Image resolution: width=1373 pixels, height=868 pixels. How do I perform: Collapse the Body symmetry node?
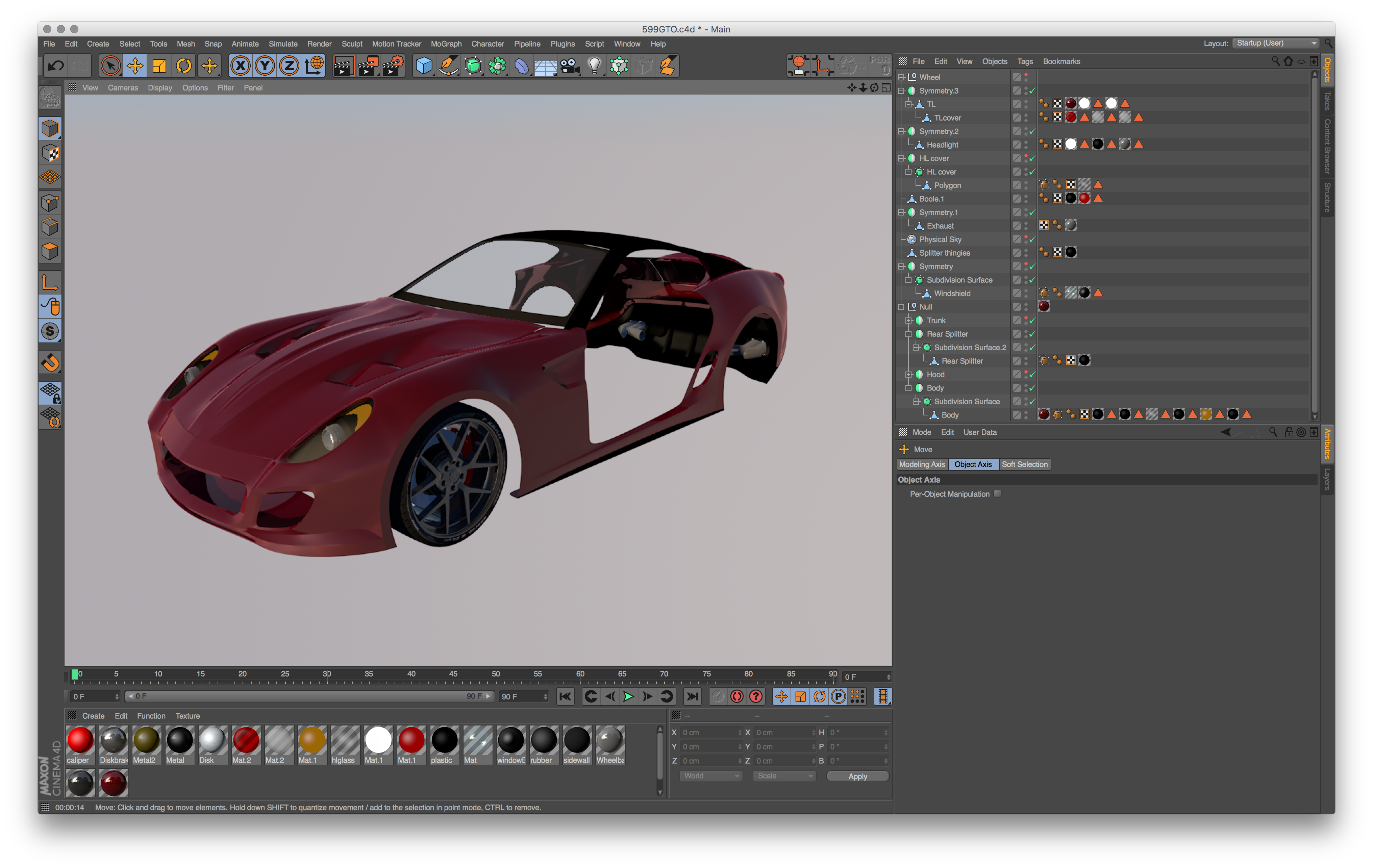[909, 388]
